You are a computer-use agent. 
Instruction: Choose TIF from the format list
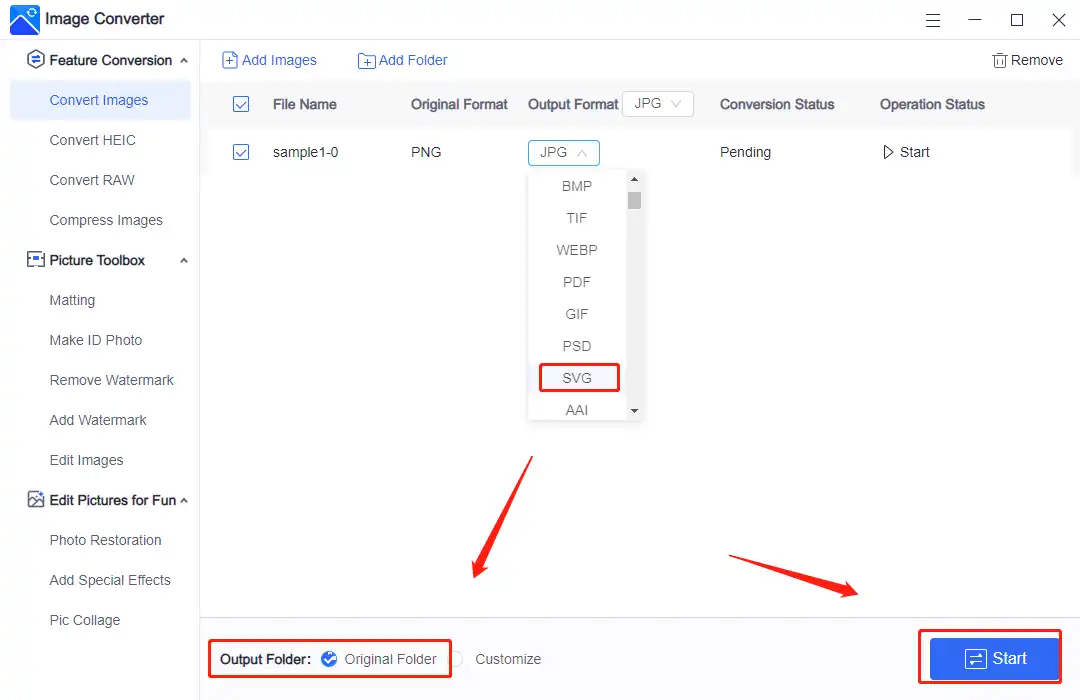click(x=577, y=218)
